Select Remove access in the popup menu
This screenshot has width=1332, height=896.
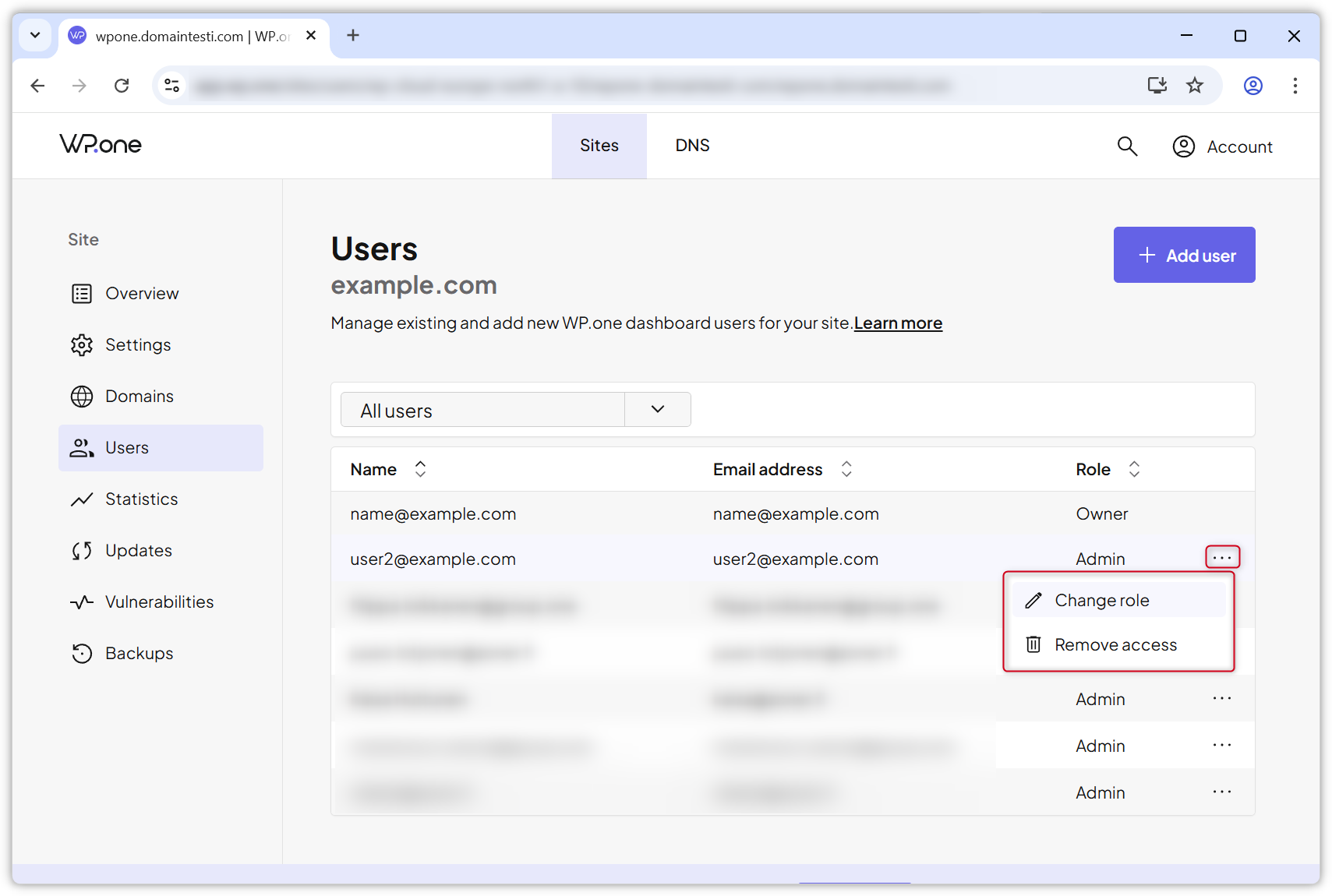click(x=1115, y=644)
